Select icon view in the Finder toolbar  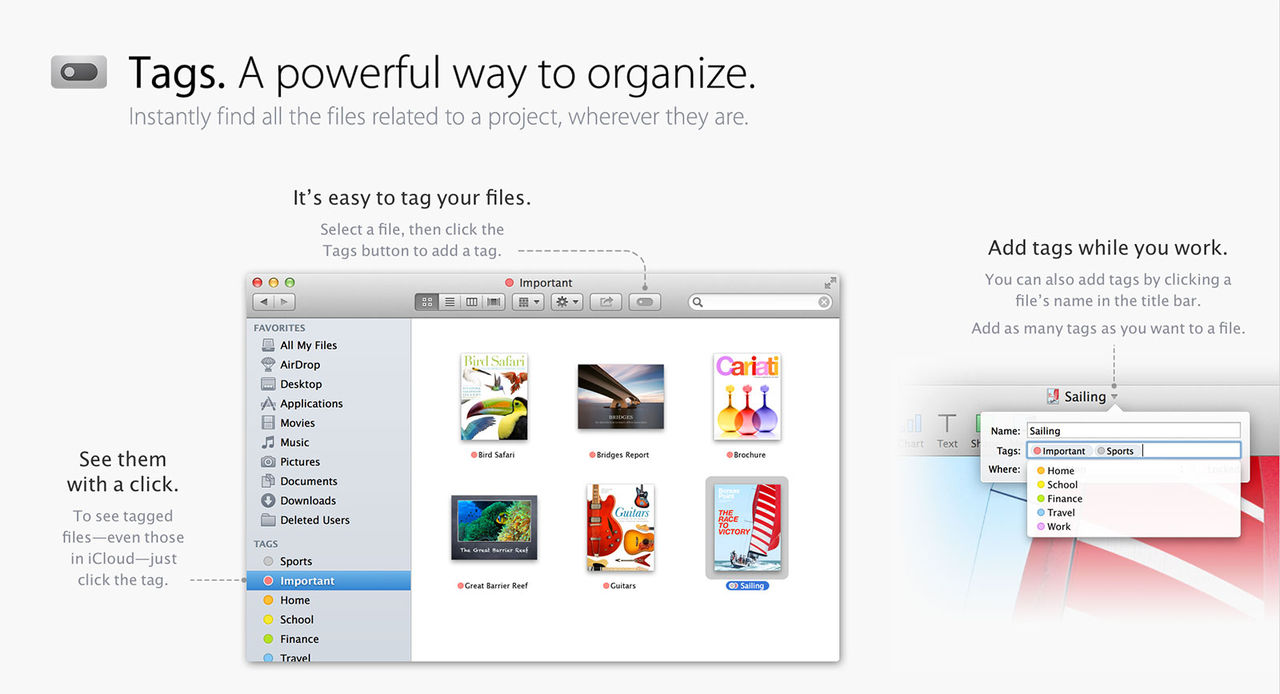[427, 302]
